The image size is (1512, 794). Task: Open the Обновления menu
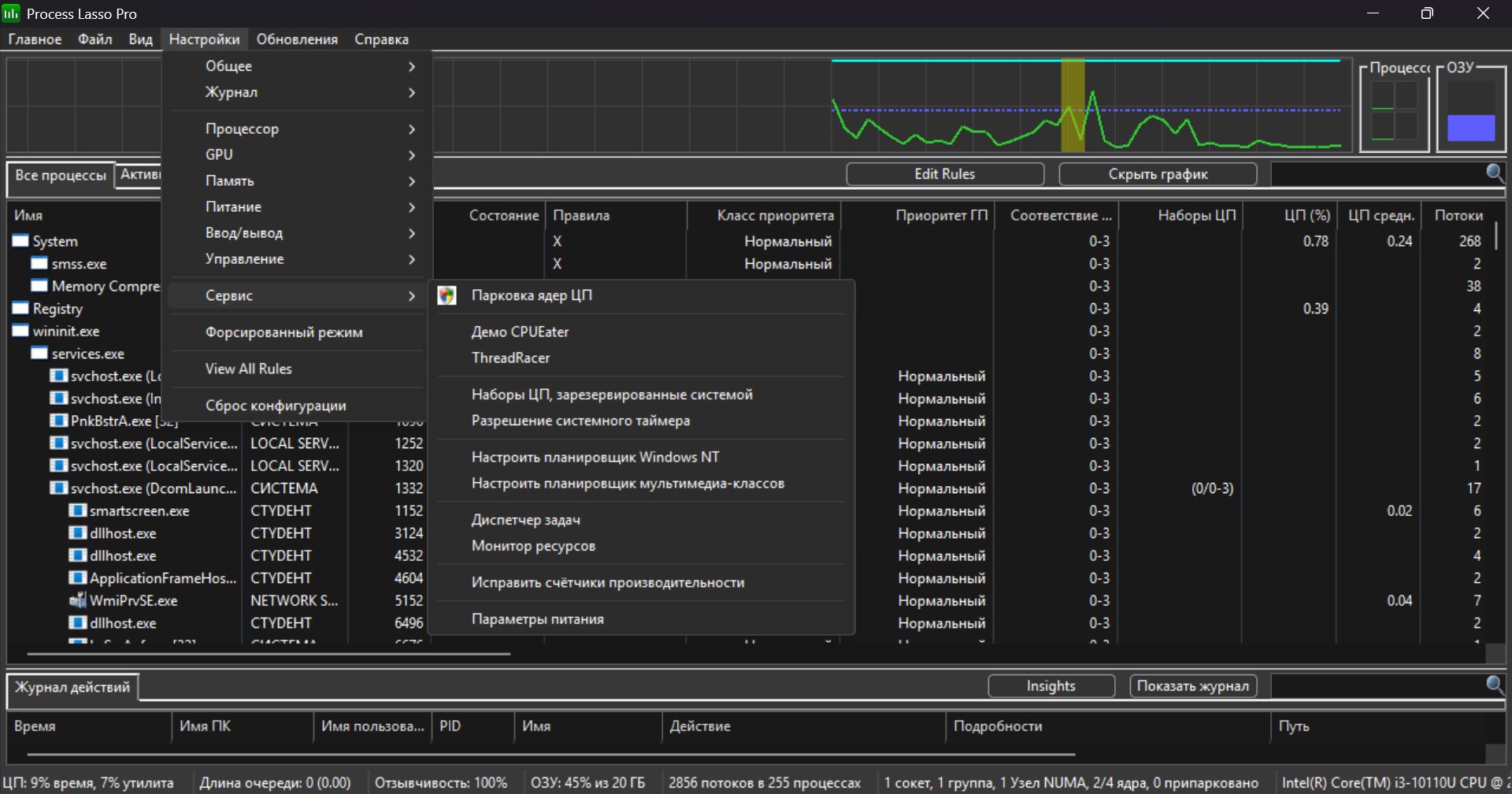[x=297, y=39]
